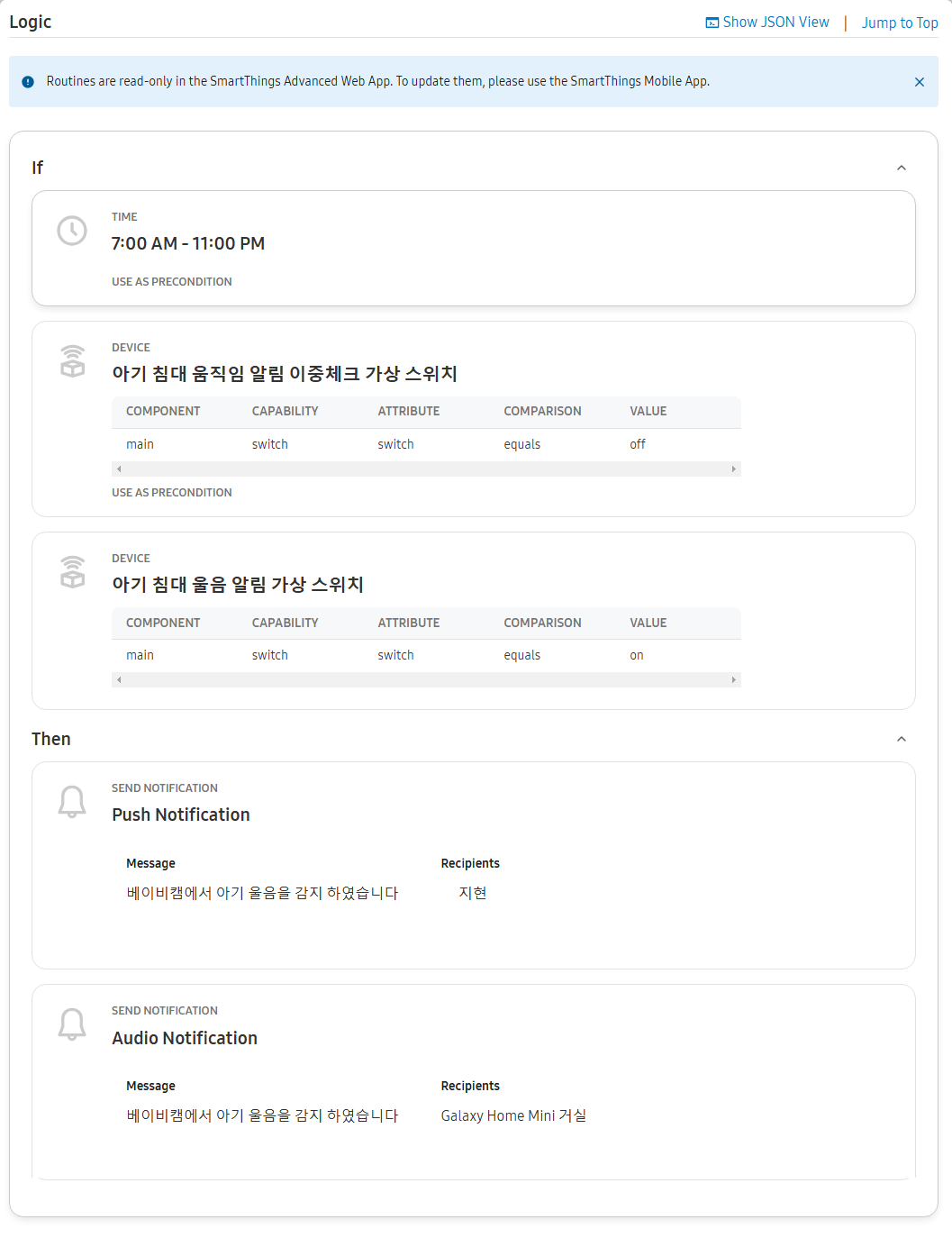The width and height of the screenshot is (952, 1256).
Task: Click left scroll arrow in 울음 device table
Action: 119,679
